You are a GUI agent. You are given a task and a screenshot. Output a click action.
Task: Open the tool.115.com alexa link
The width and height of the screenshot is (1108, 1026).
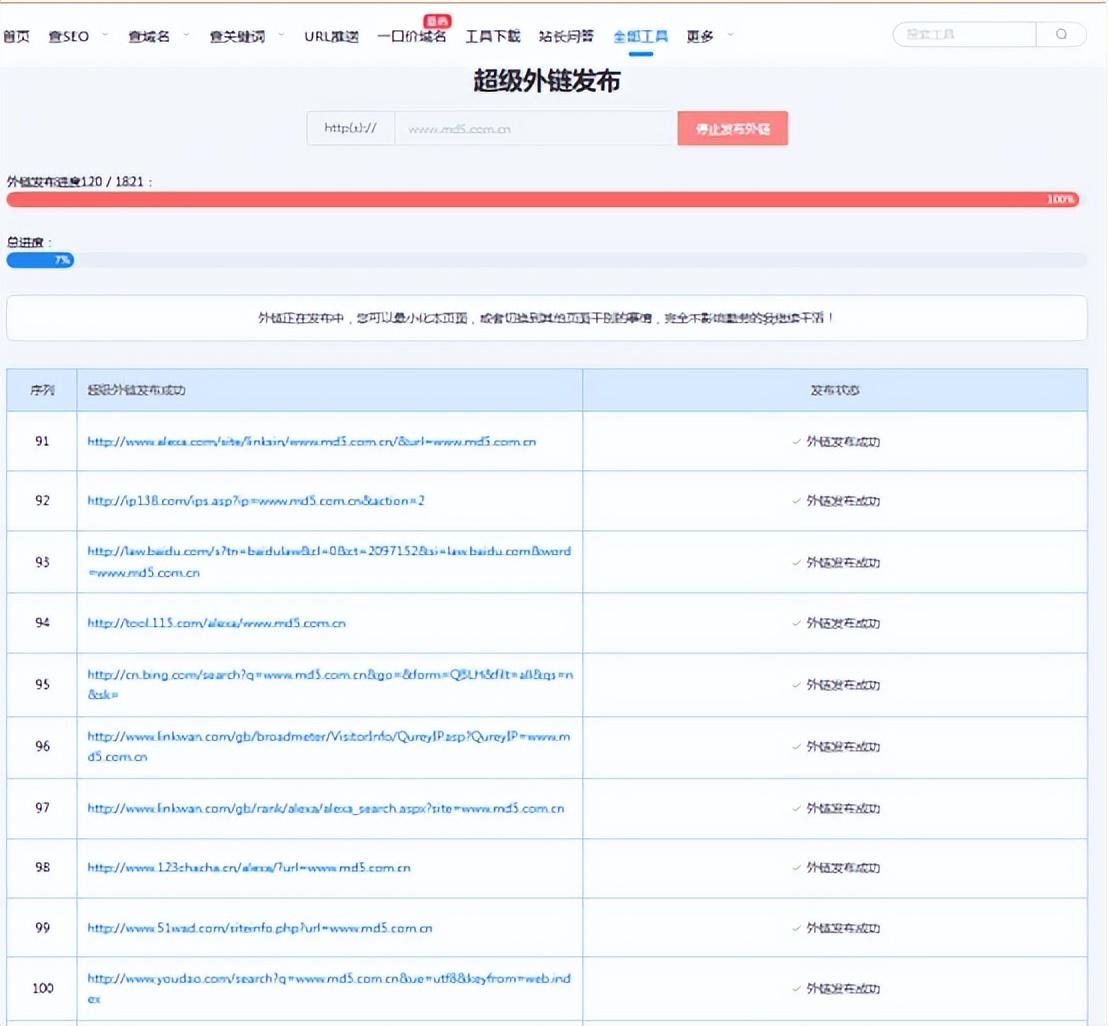click(216, 623)
